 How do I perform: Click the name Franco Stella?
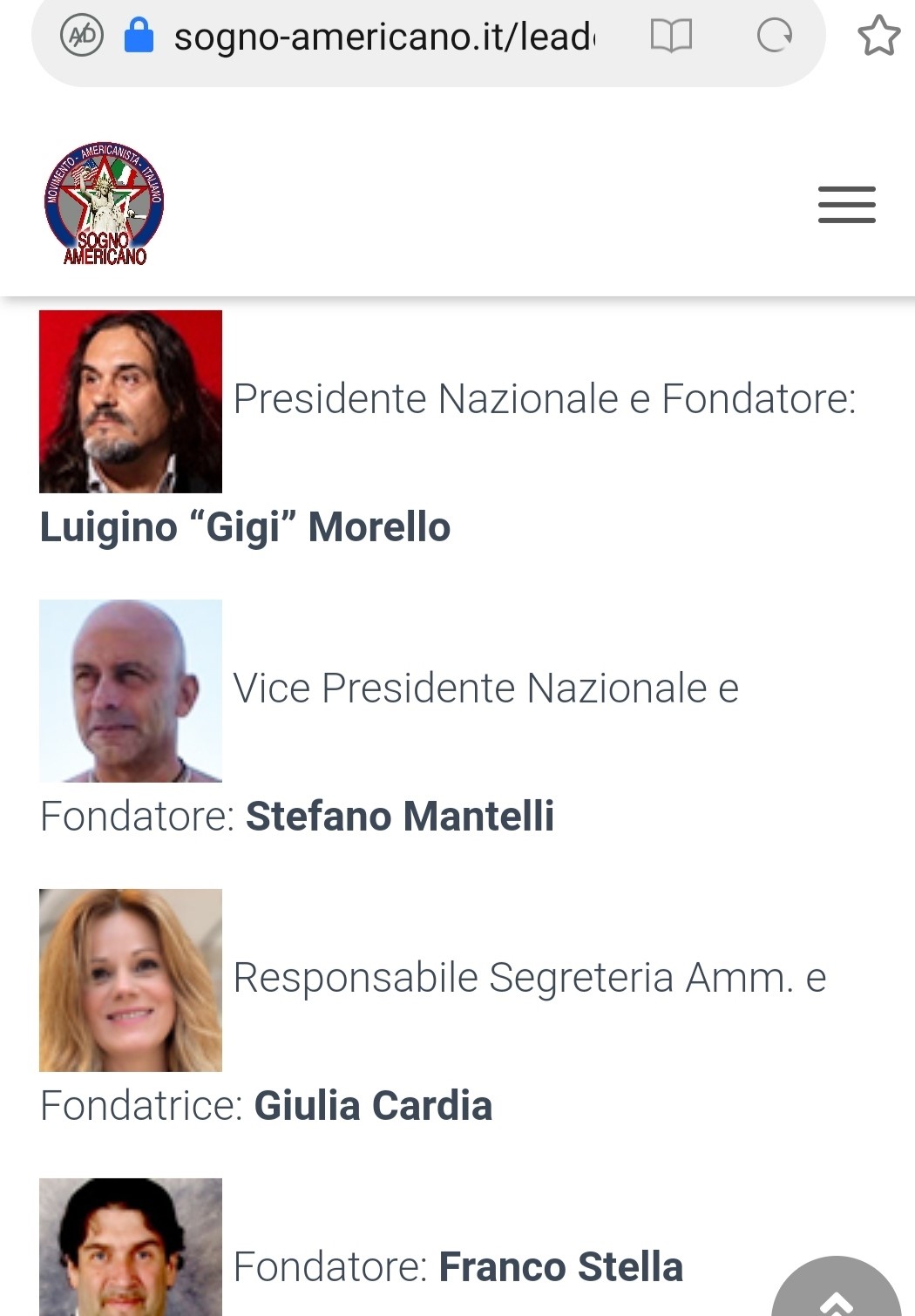click(560, 1267)
